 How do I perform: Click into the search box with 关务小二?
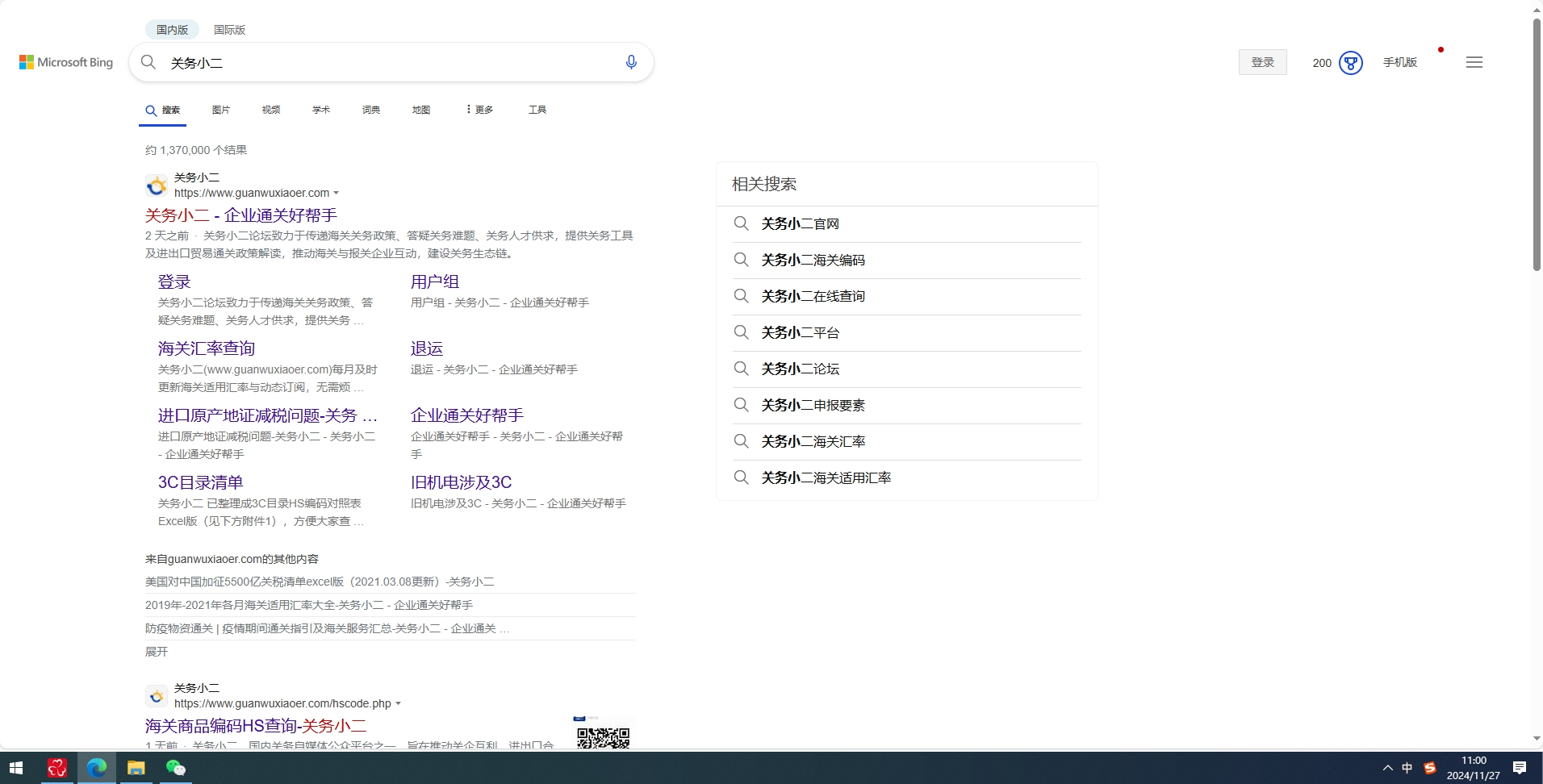point(391,62)
